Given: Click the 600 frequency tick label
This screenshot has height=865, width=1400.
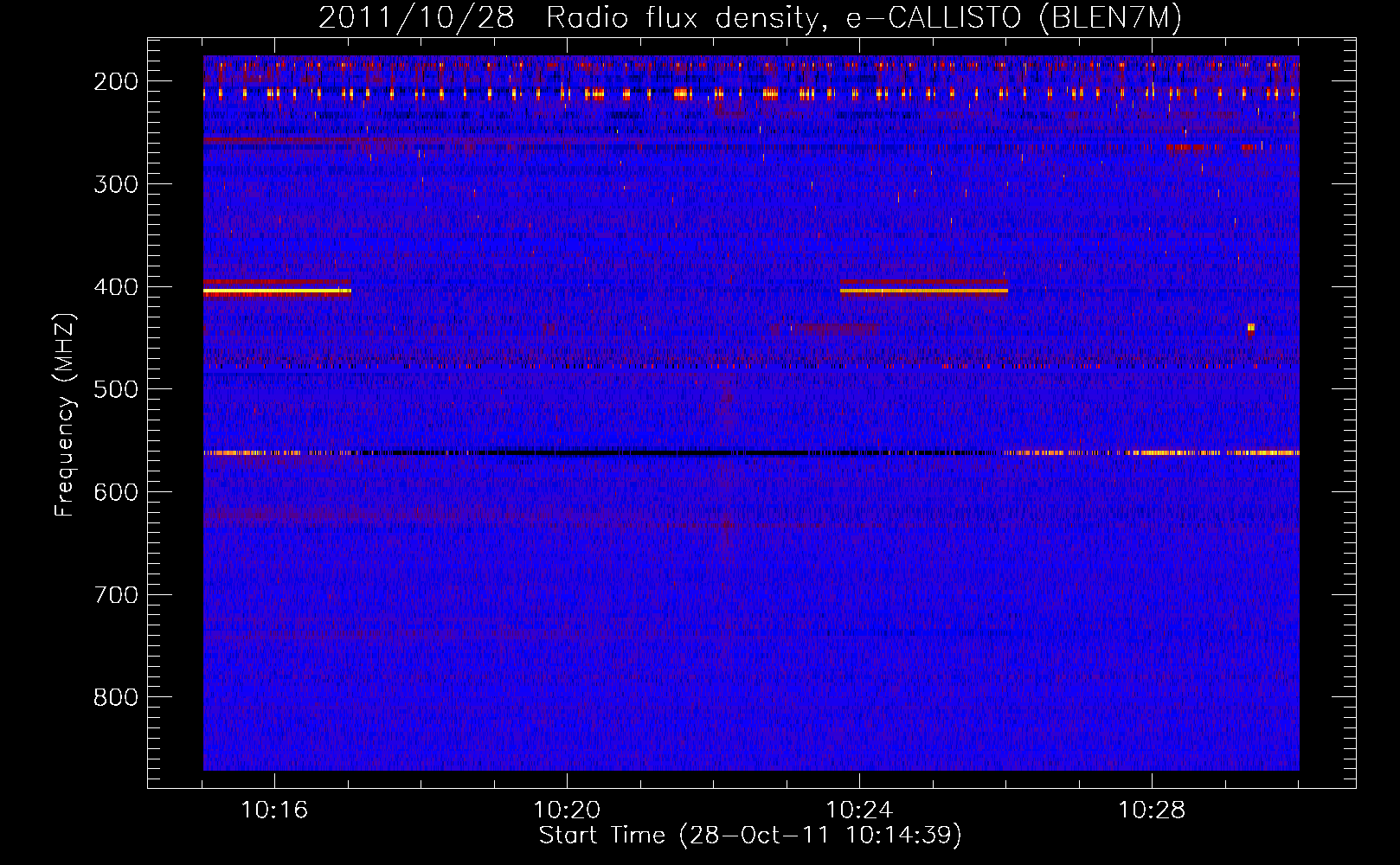Looking at the screenshot, I should point(116,492).
